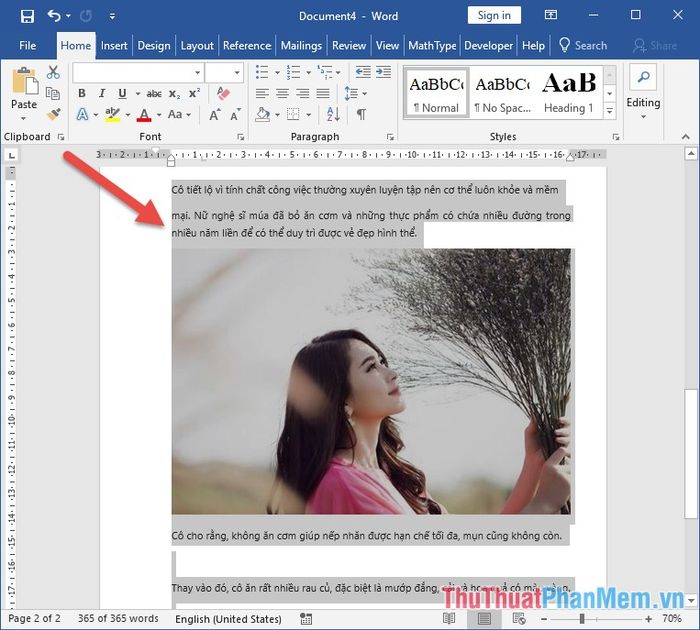Click the bullet list icon

tap(262, 72)
